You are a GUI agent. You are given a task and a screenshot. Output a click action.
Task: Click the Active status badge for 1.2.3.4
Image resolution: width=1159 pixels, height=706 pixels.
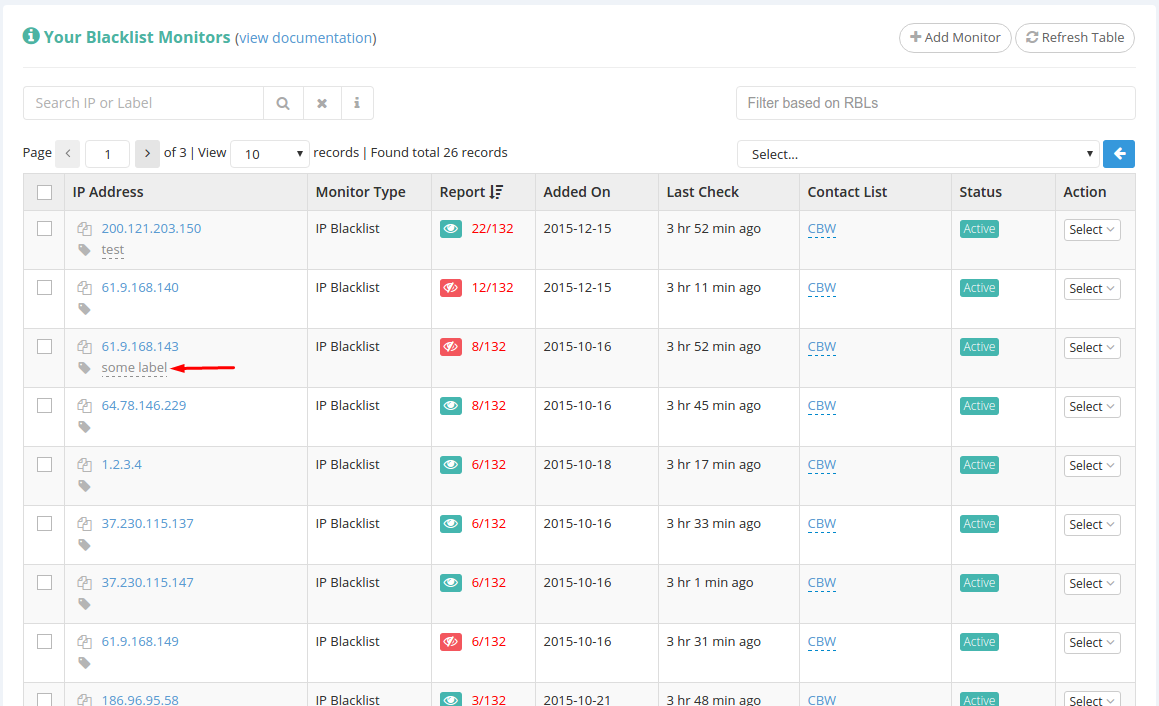click(x=979, y=465)
